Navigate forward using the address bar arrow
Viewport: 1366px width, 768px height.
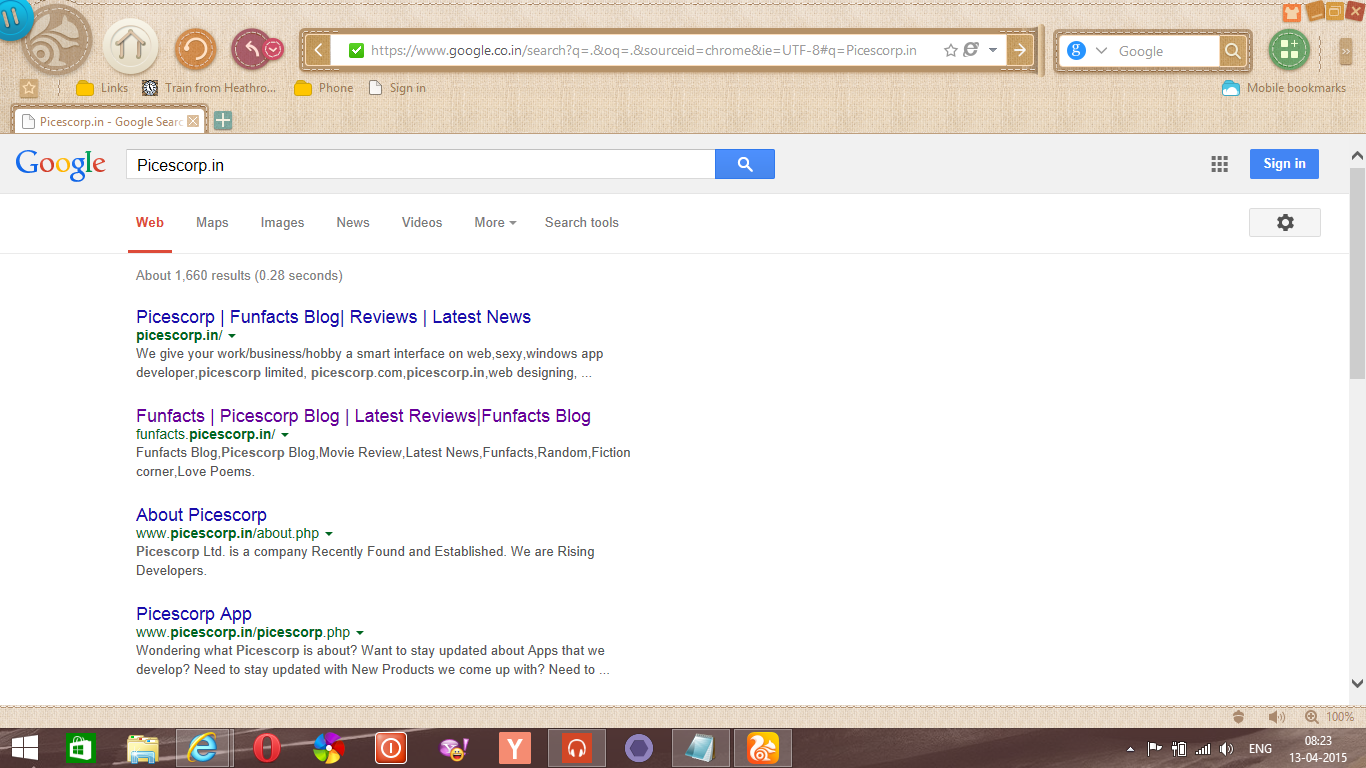coord(1019,50)
